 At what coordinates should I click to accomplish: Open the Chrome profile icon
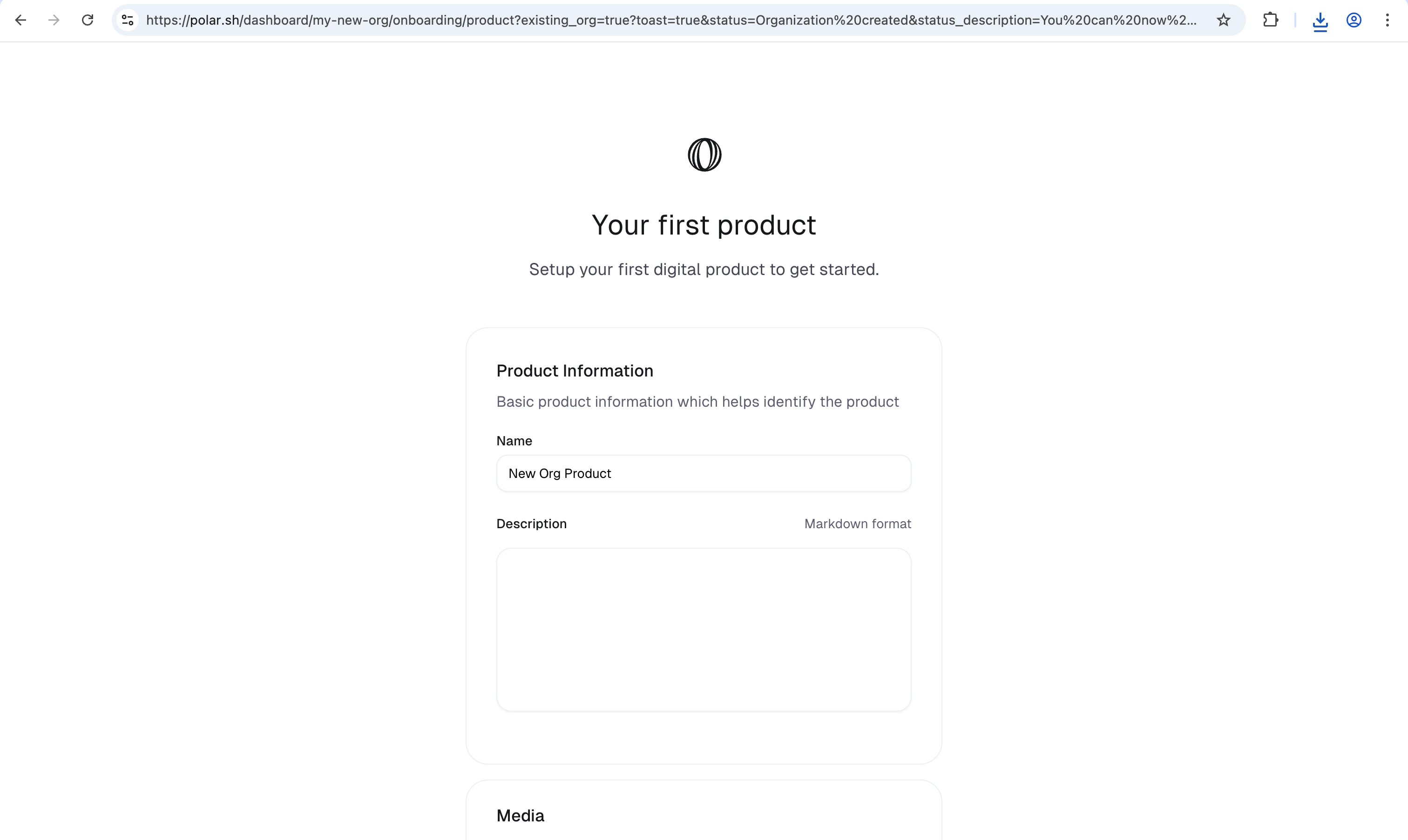point(1354,20)
